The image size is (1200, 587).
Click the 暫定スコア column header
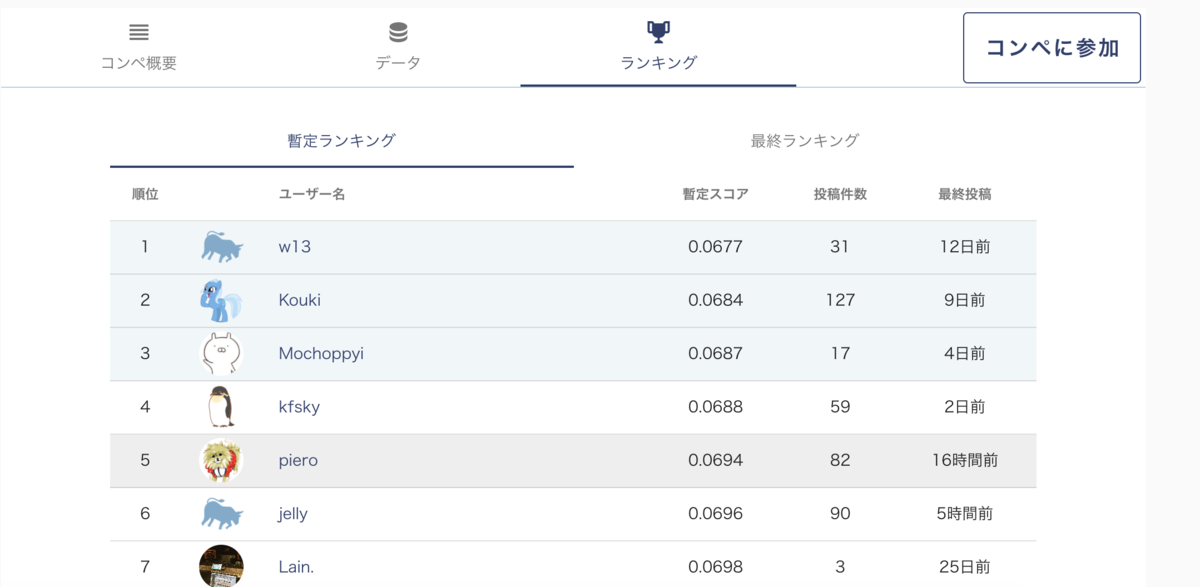(715, 194)
